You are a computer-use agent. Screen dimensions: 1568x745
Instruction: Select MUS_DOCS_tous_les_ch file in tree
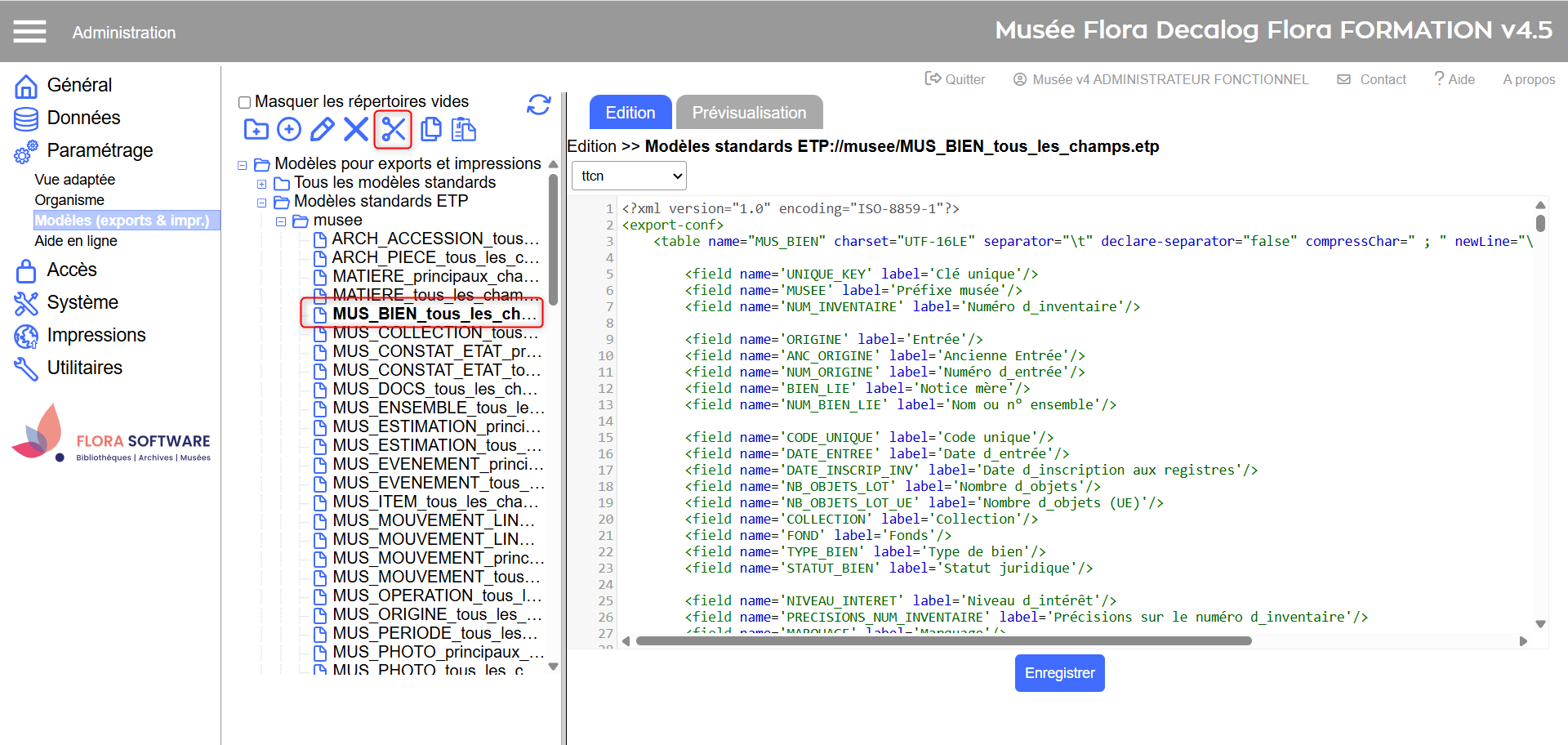(x=434, y=389)
